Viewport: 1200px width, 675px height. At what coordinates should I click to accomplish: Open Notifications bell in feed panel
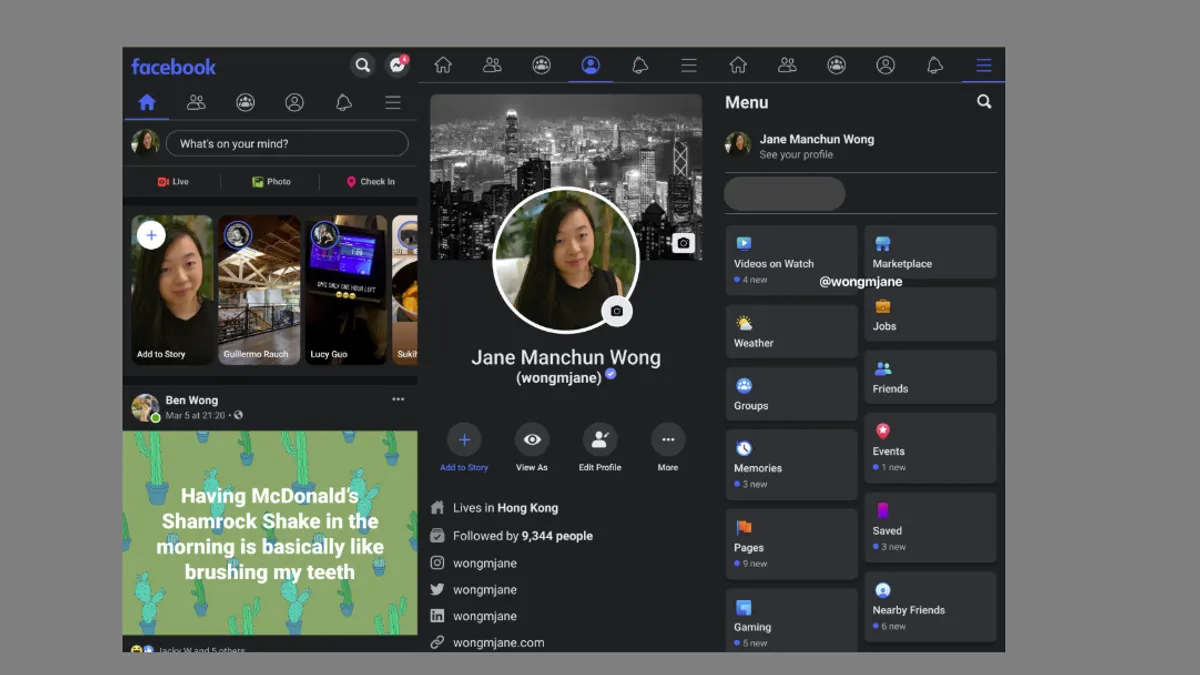(343, 102)
